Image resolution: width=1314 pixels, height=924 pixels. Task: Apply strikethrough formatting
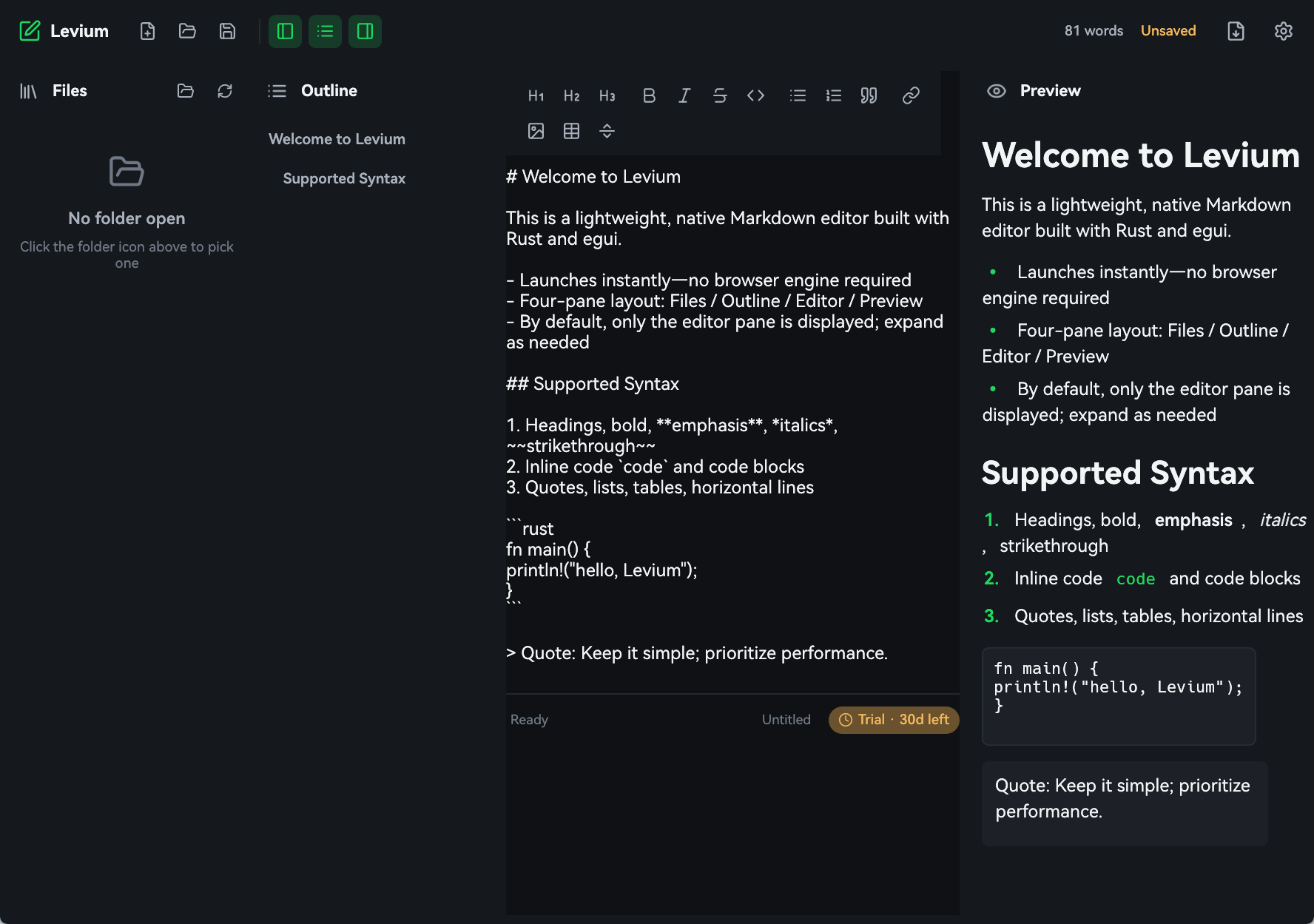(x=720, y=95)
